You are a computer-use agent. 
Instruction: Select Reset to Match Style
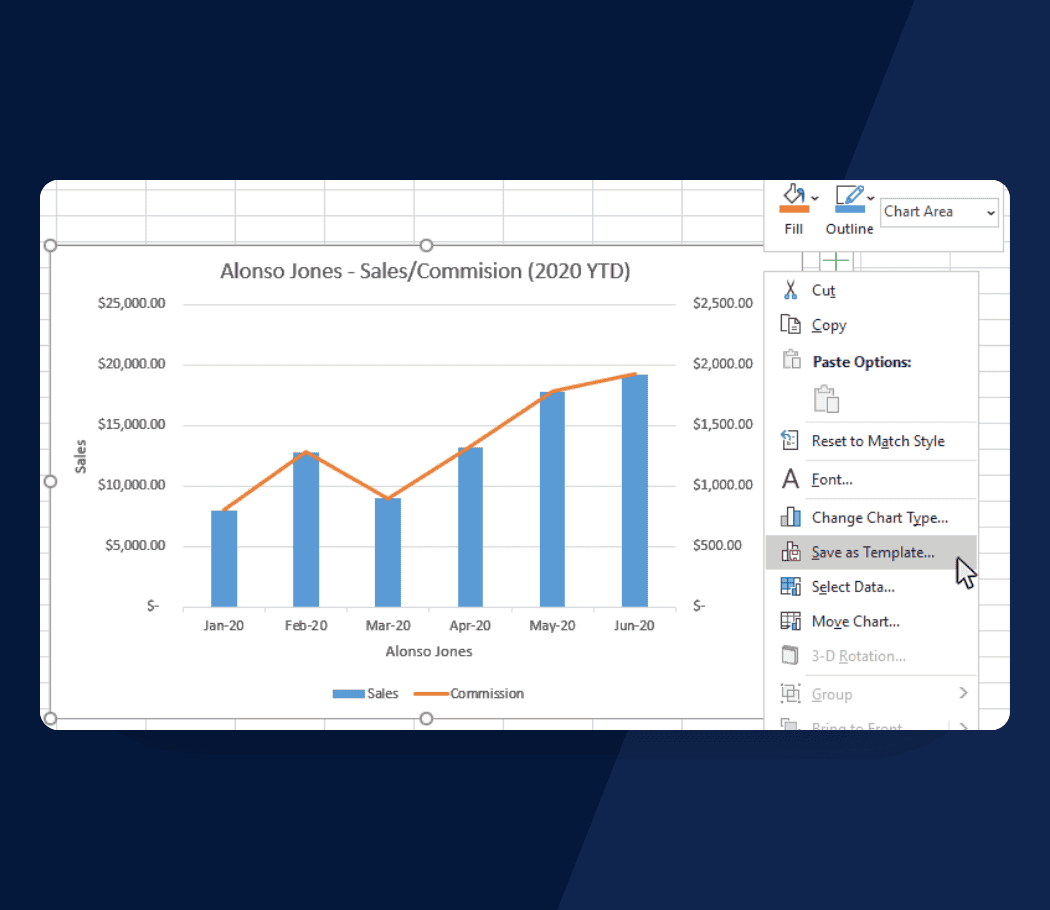point(877,441)
